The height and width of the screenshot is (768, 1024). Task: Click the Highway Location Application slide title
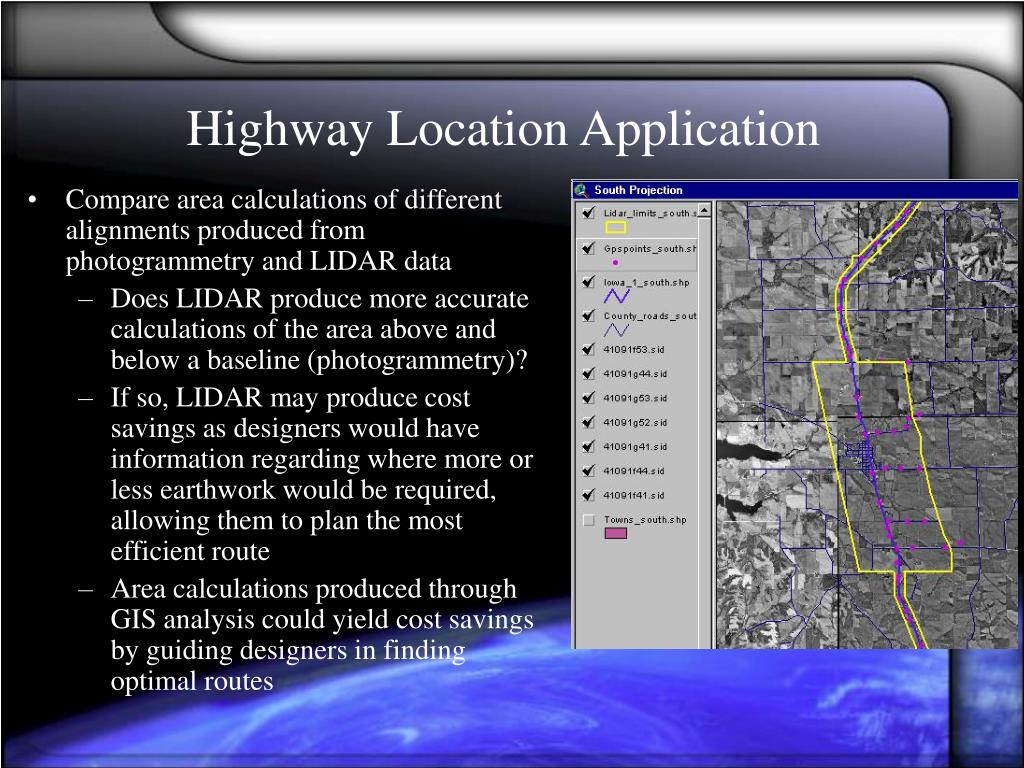tap(503, 129)
